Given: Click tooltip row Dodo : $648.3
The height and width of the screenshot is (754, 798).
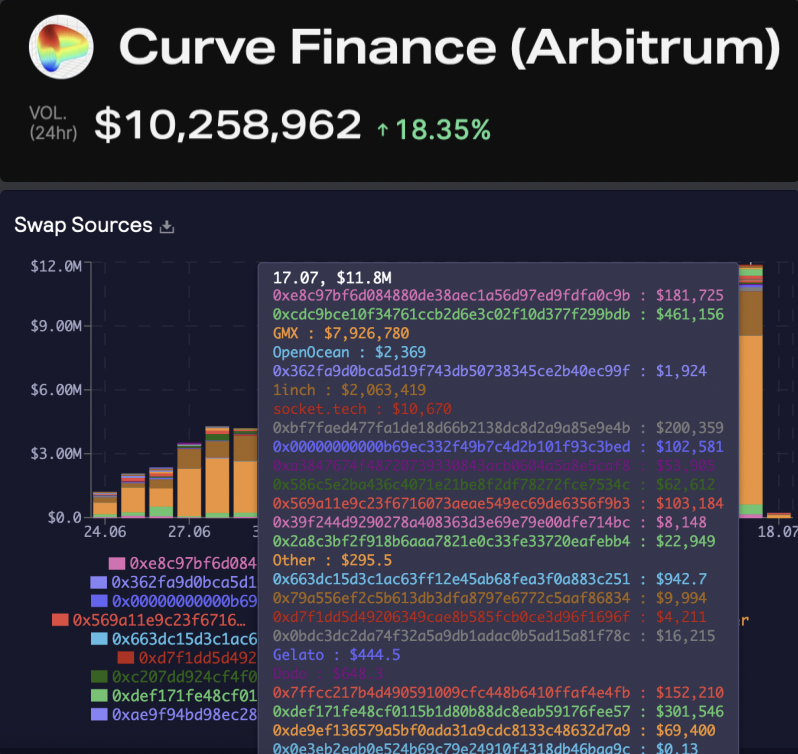Looking at the screenshot, I should click(x=328, y=674).
